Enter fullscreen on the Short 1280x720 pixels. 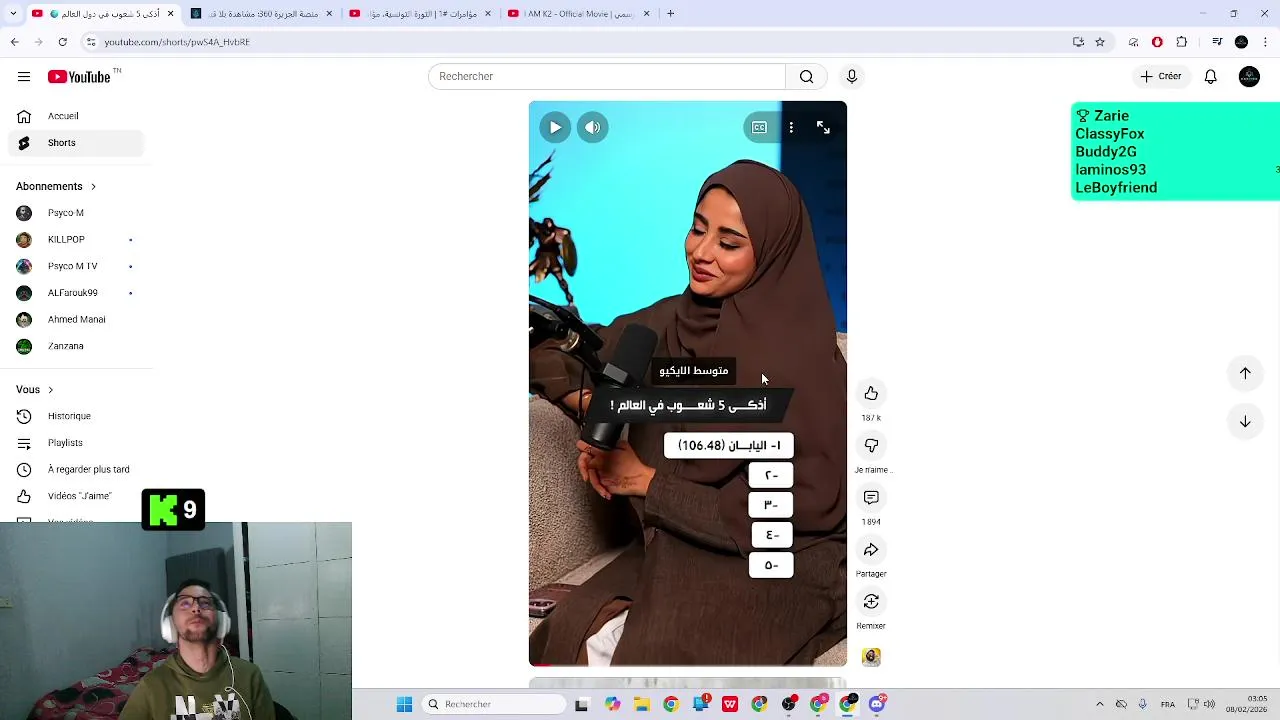(x=823, y=127)
